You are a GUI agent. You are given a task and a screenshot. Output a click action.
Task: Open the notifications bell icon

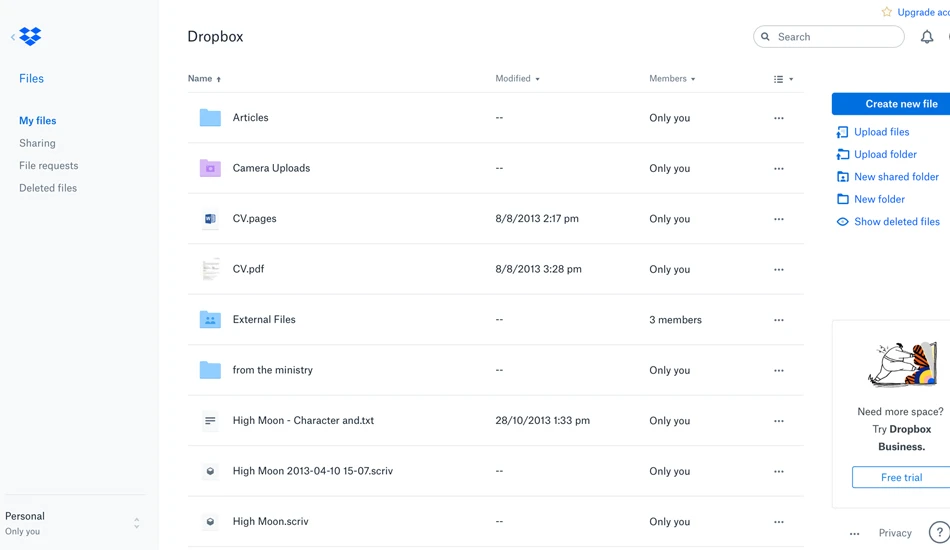927,37
